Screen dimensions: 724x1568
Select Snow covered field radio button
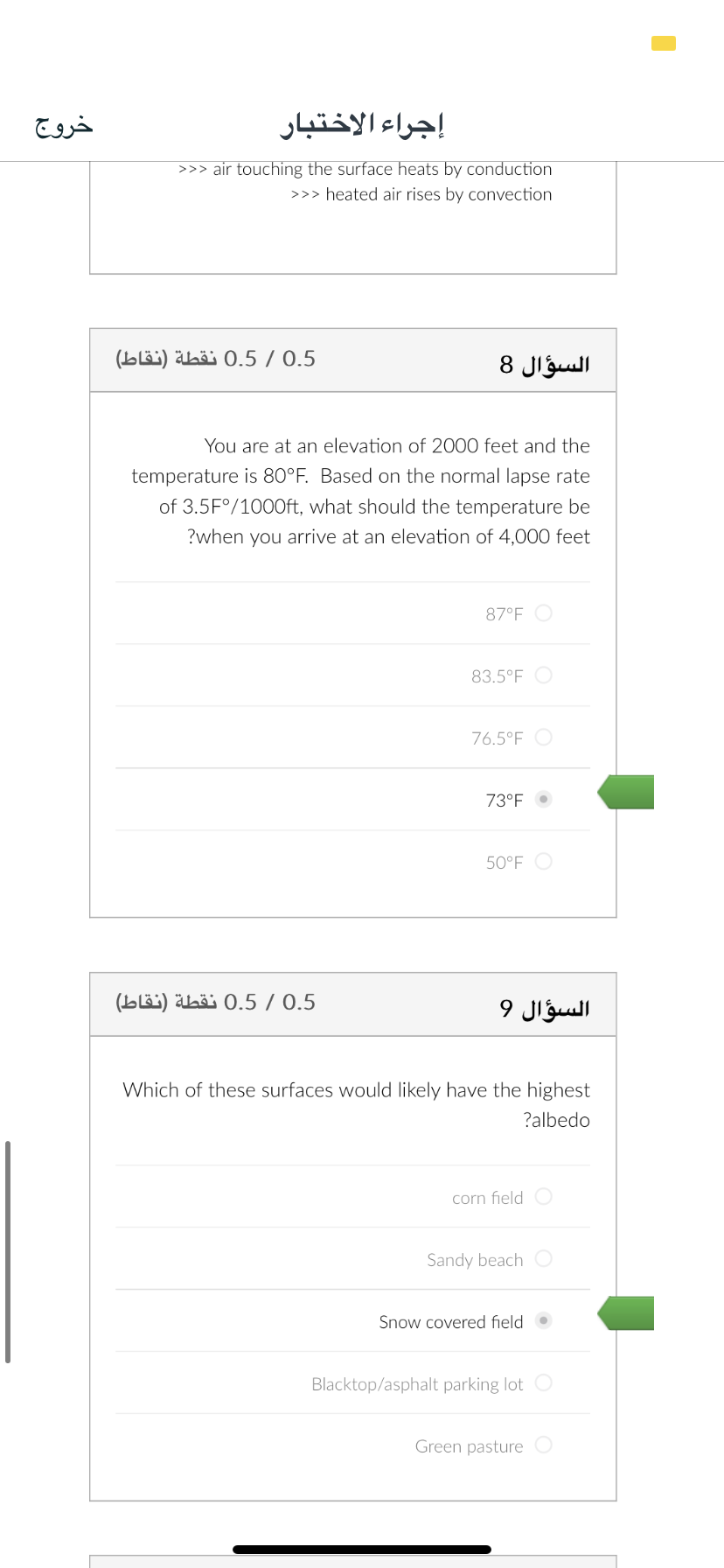coord(543,1320)
